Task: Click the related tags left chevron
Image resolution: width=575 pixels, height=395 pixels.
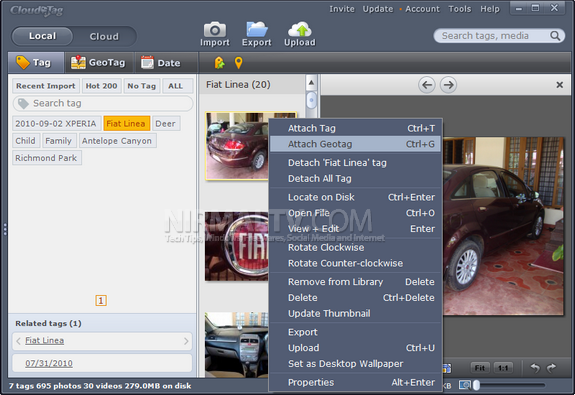Action: click(18, 341)
